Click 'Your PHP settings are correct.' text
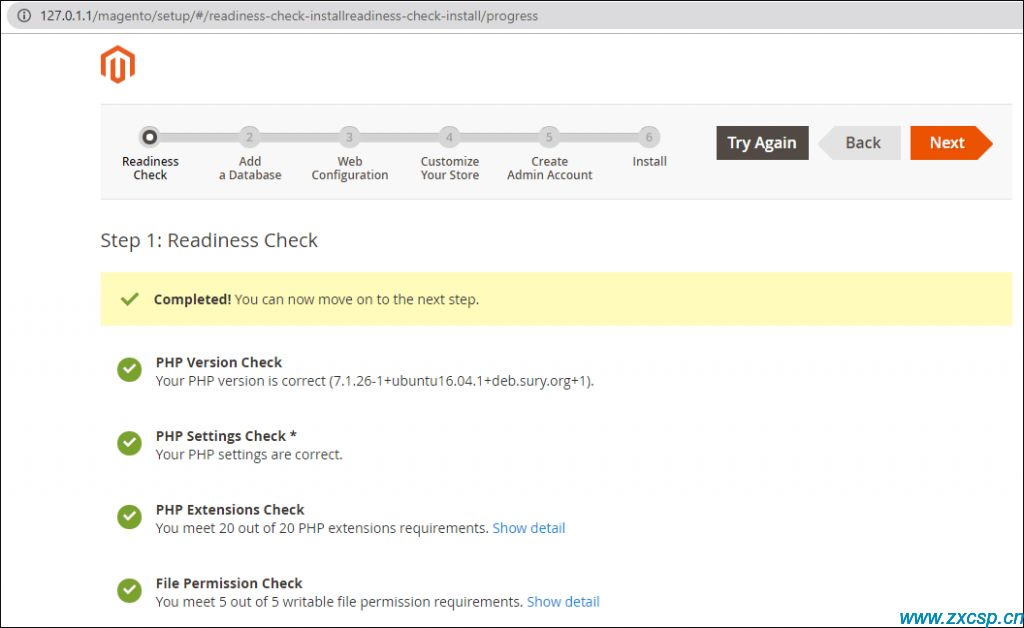The height and width of the screenshot is (628, 1024). tap(249, 454)
